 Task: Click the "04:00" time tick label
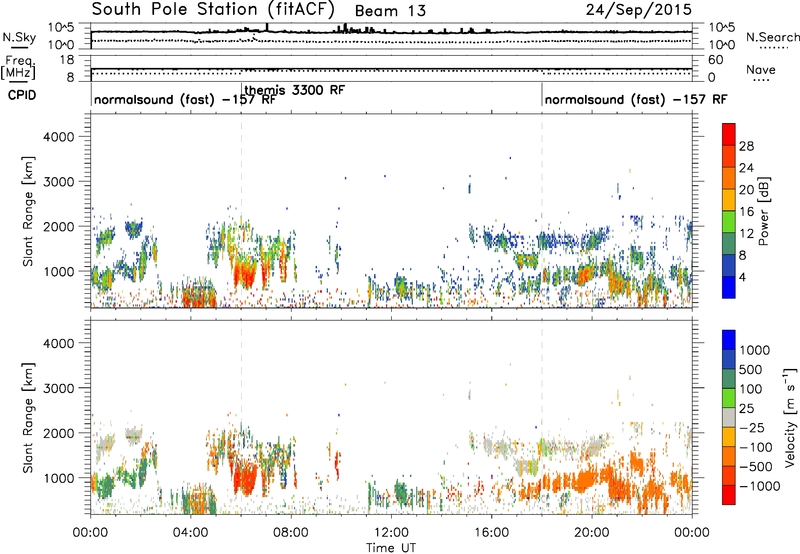(190, 533)
